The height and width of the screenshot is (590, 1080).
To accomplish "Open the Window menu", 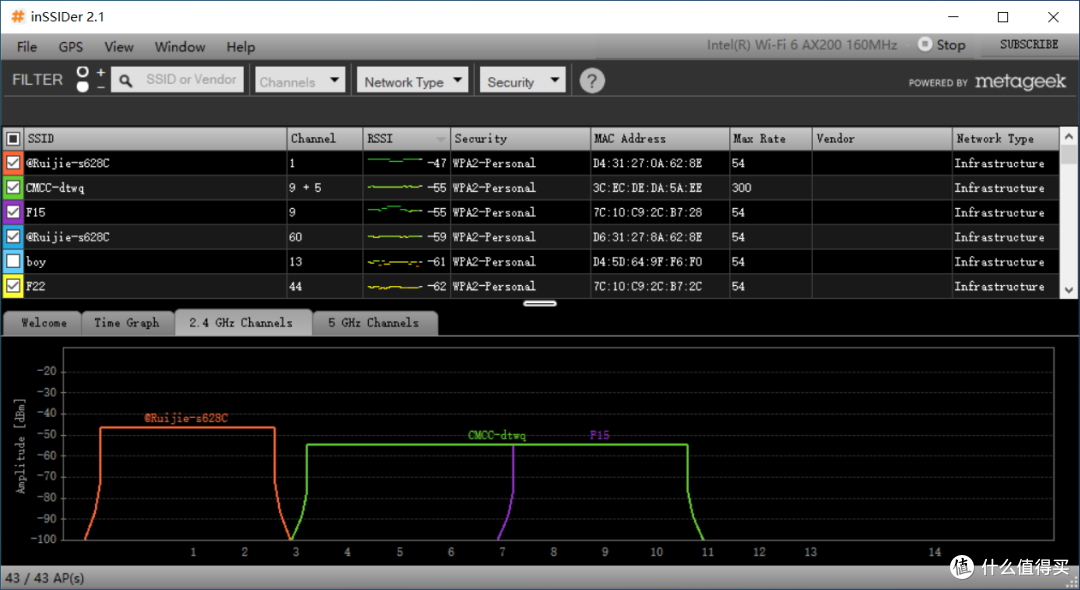I will 180,47.
